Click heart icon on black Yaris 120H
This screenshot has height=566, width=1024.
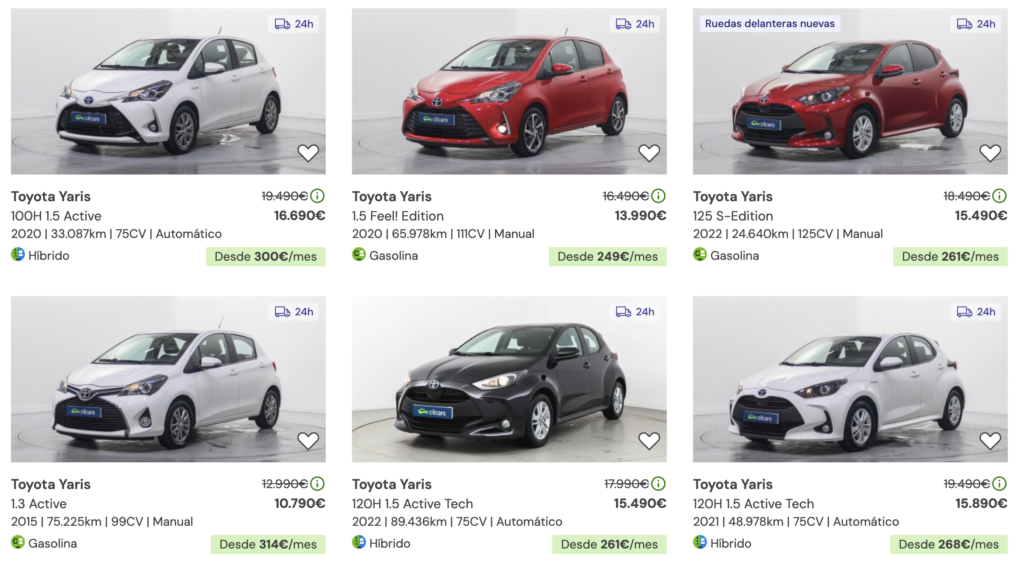(649, 441)
